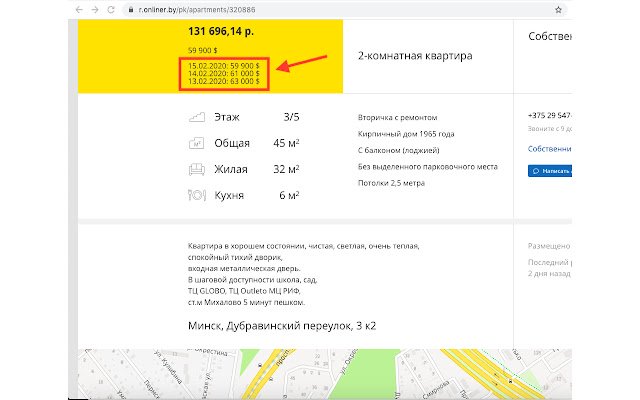The height and width of the screenshot is (400, 640).
Task: Click the stairs floor icon
Action: pos(197,118)
